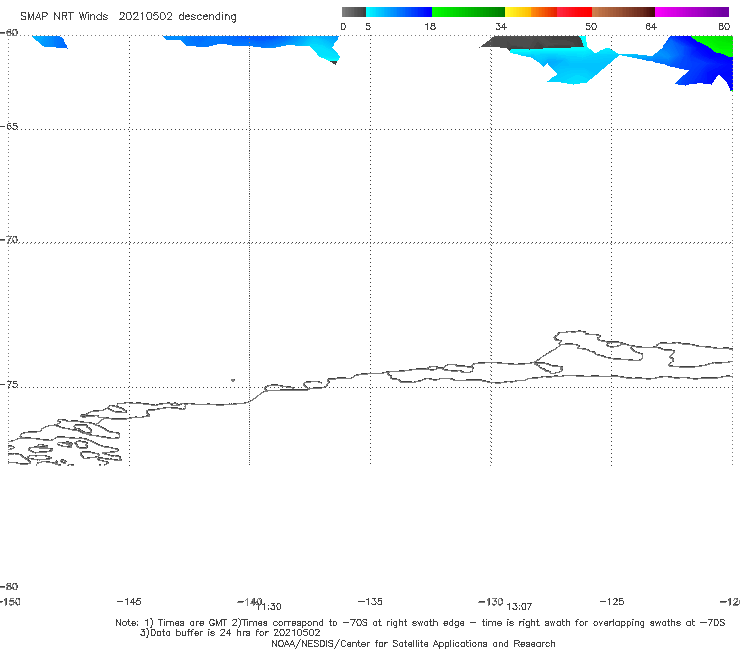Click the '34' label under the color scale

(501, 26)
